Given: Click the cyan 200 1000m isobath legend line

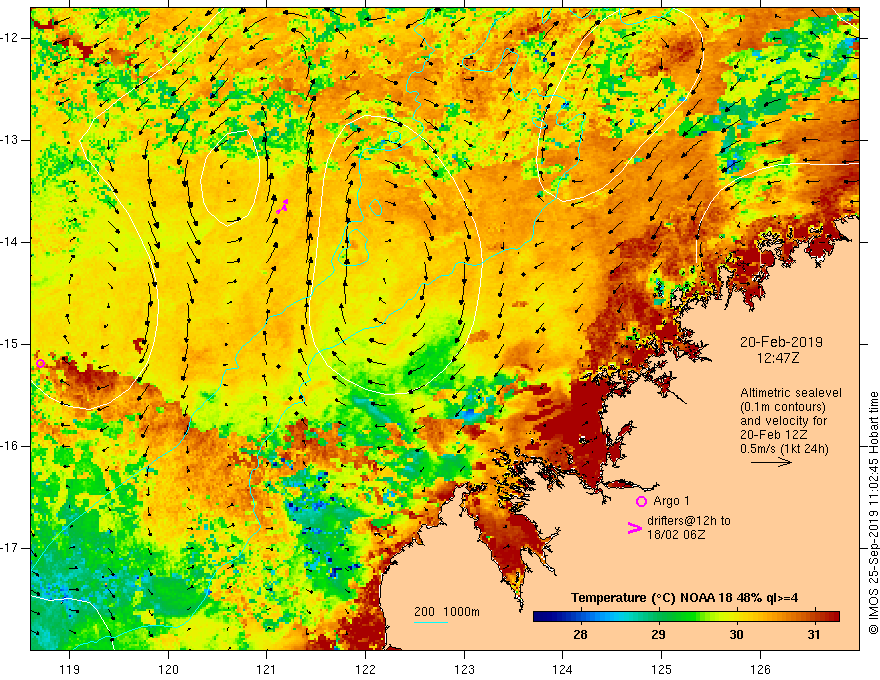Looking at the screenshot, I should pos(430,622).
